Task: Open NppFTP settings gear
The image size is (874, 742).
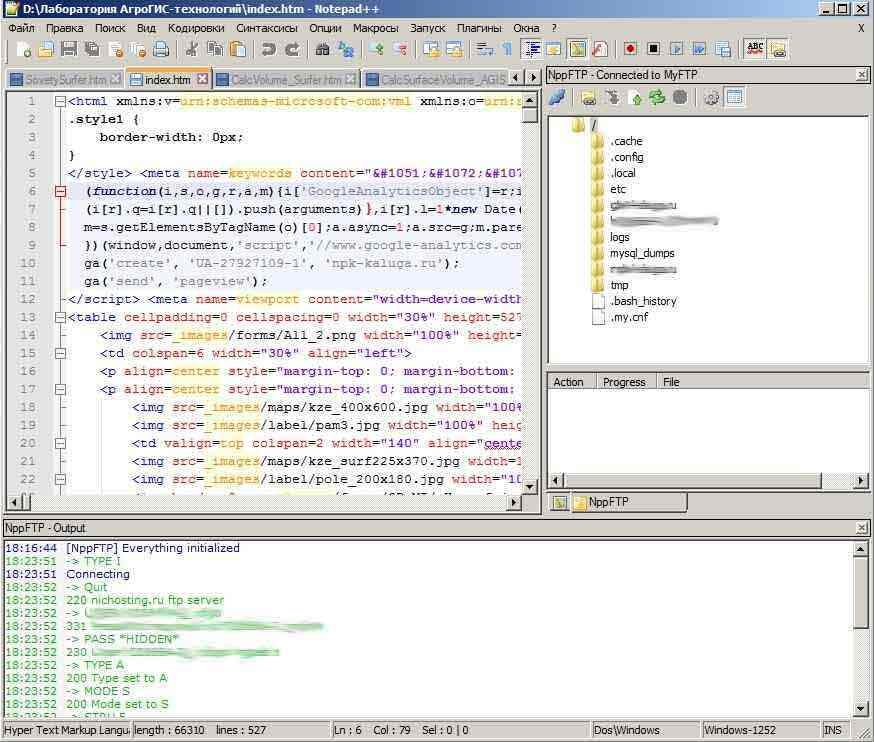Action: click(x=711, y=98)
